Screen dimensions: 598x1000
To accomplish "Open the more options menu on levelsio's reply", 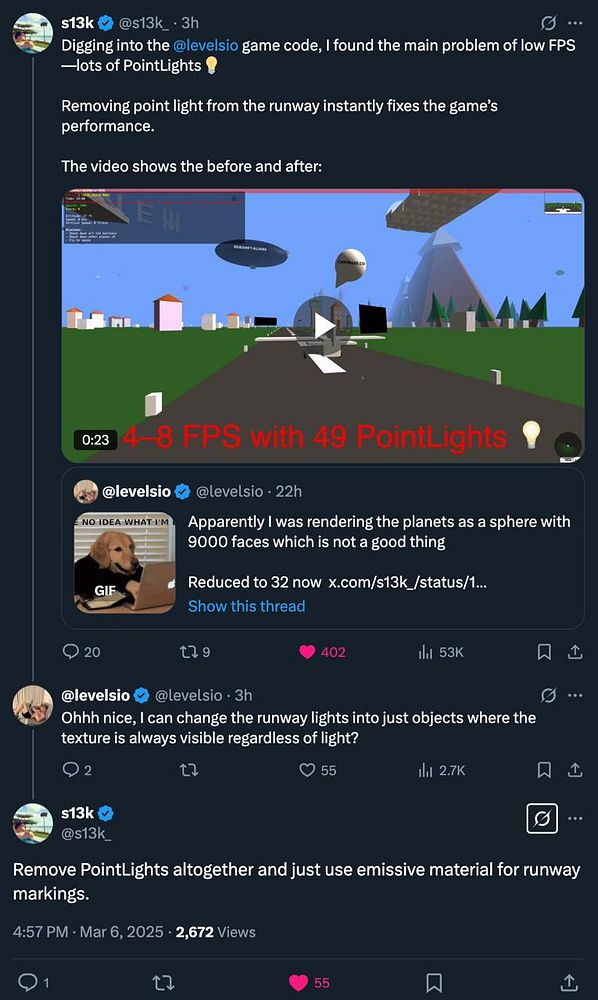I will pos(575,695).
